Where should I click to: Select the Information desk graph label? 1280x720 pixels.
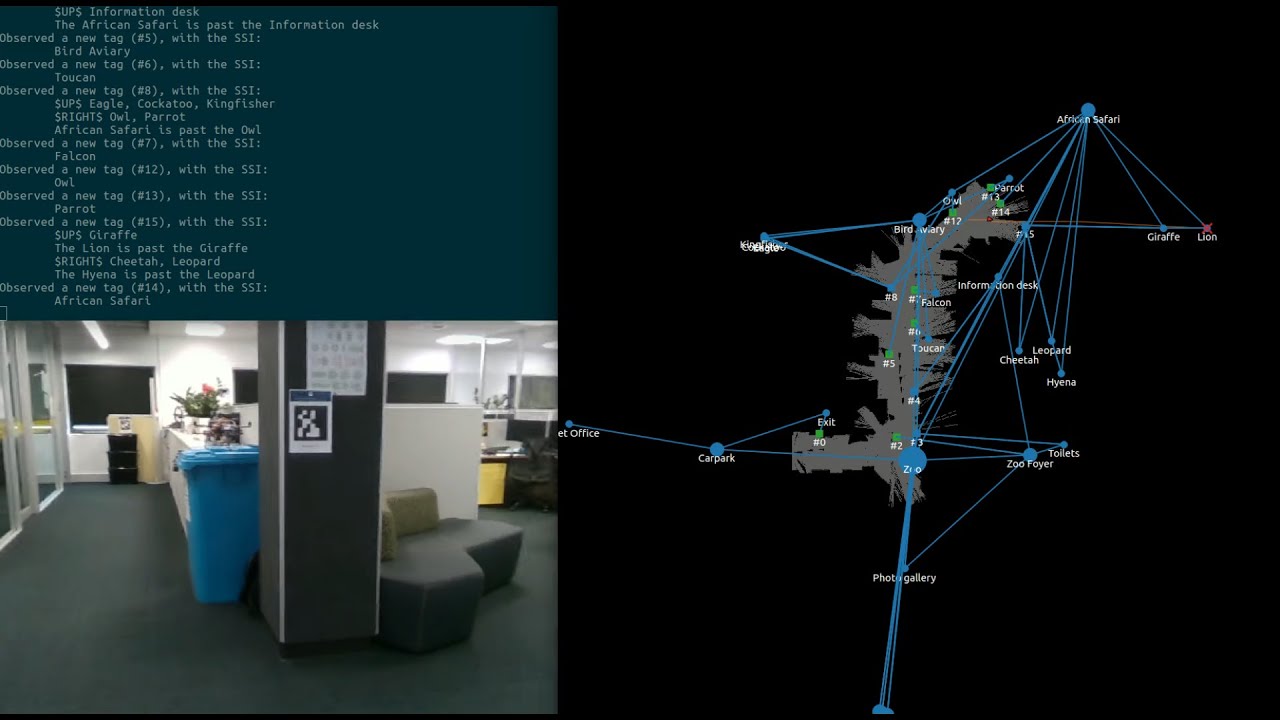pos(998,285)
